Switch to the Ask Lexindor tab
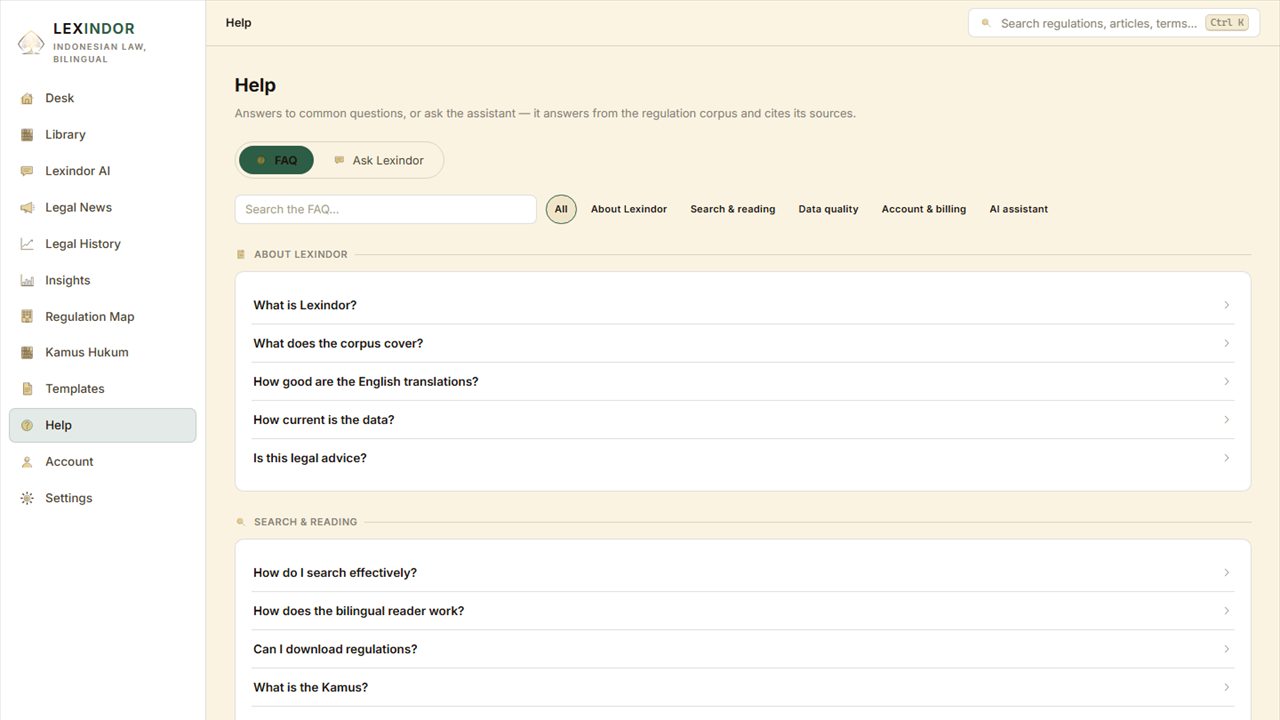1280x720 pixels. 378,160
